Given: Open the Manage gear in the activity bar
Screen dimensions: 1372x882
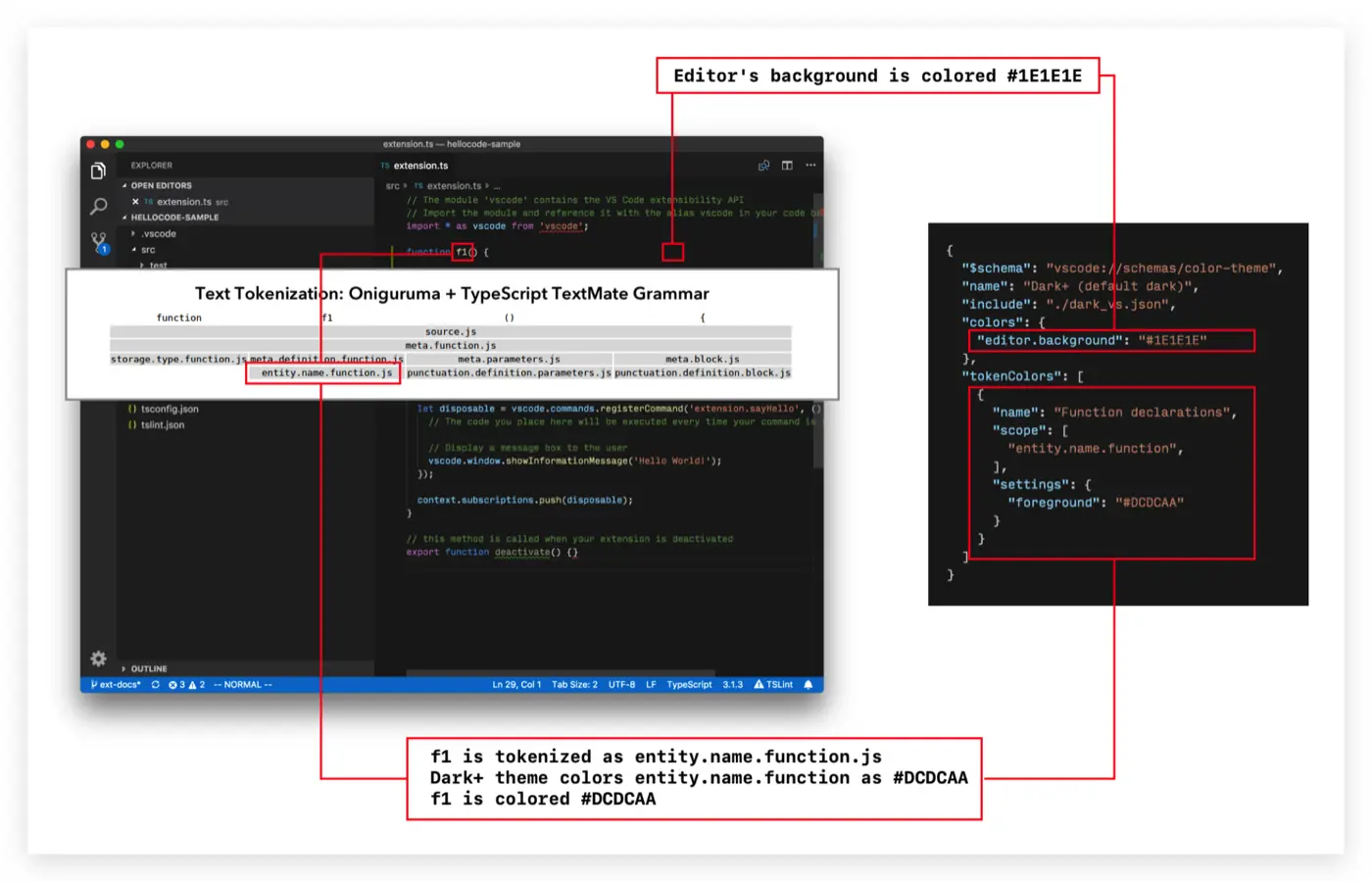Looking at the screenshot, I should click(98, 659).
